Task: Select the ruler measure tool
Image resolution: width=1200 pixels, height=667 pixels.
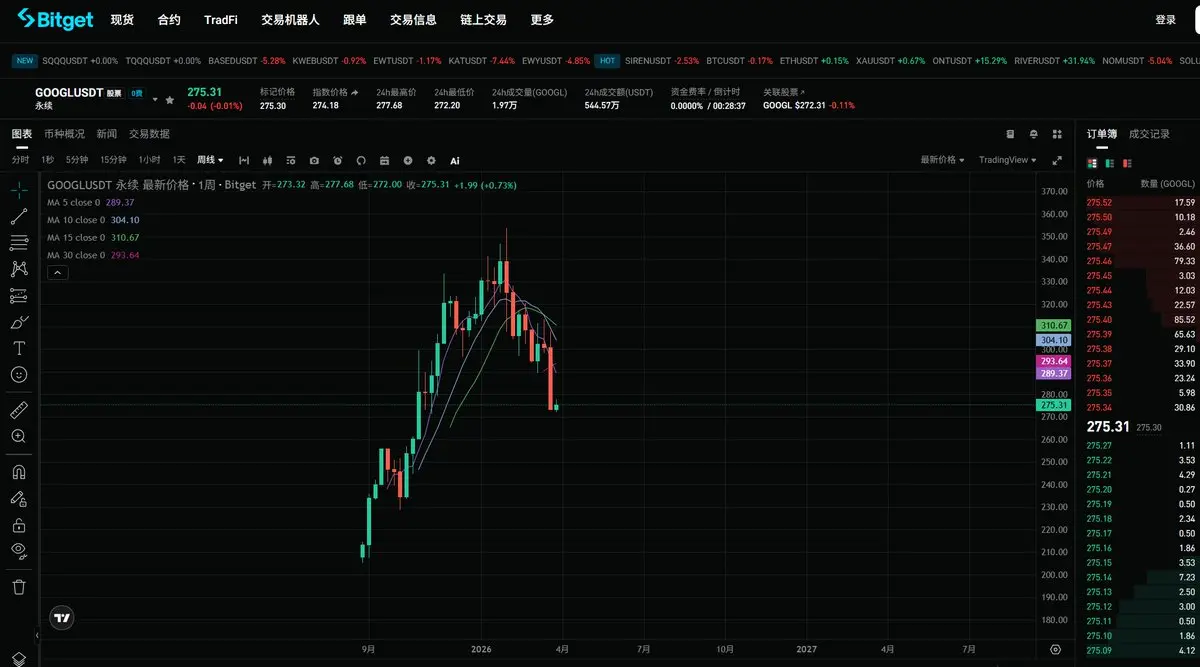Action: click(x=19, y=410)
